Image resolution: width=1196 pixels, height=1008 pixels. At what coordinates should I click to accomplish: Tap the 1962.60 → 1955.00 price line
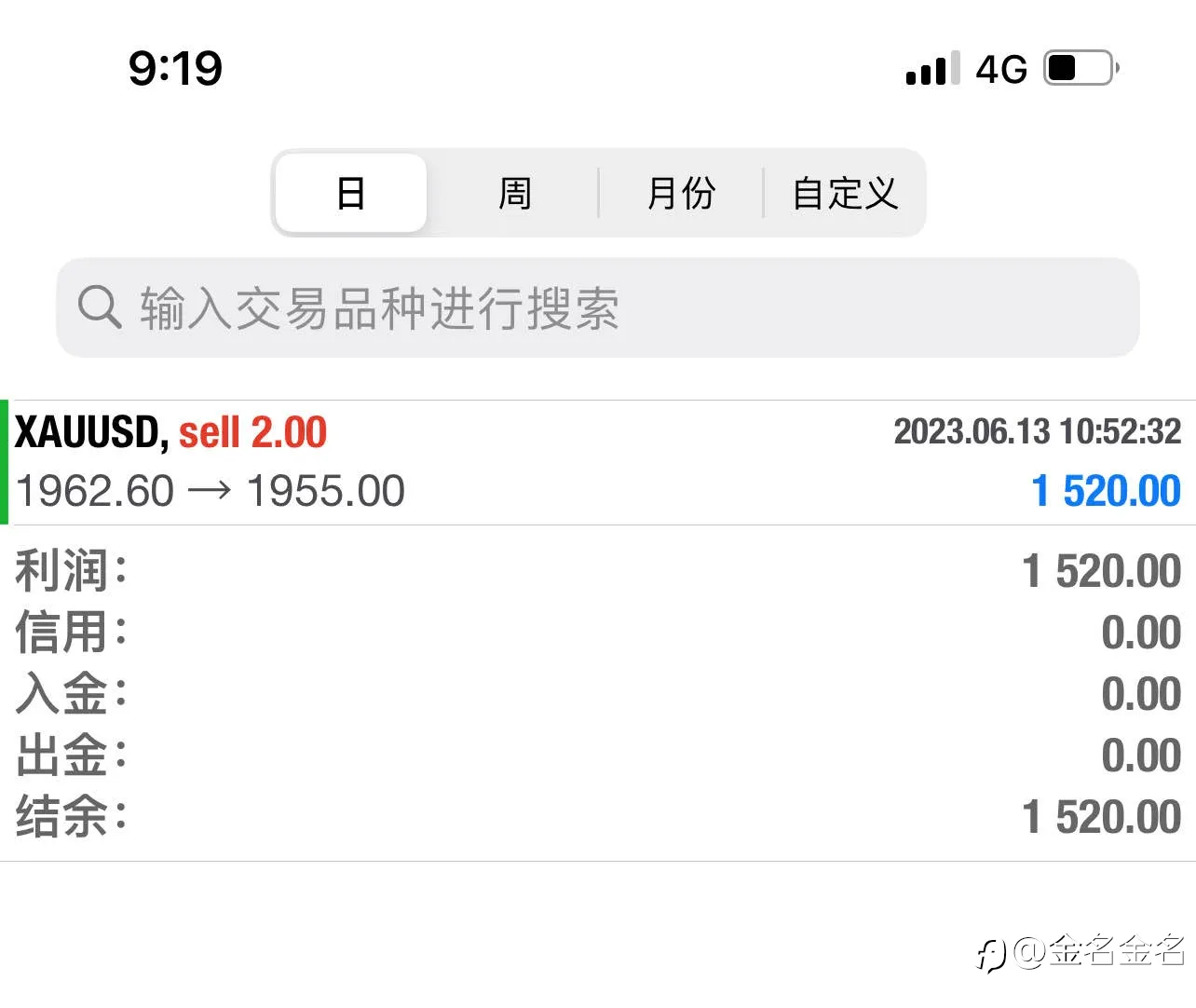coord(211,491)
